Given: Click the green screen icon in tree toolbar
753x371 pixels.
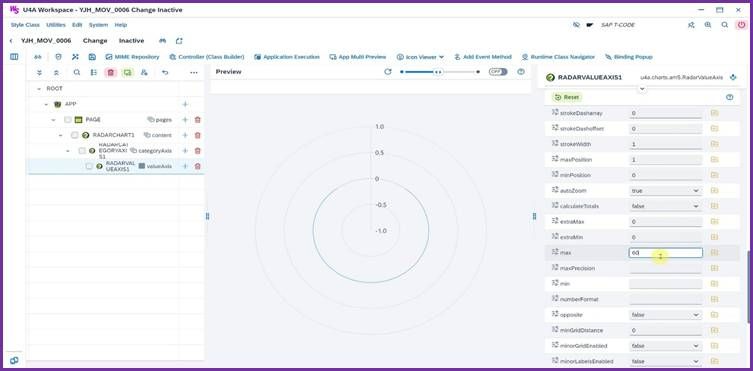Looking at the screenshot, I should [127, 72].
